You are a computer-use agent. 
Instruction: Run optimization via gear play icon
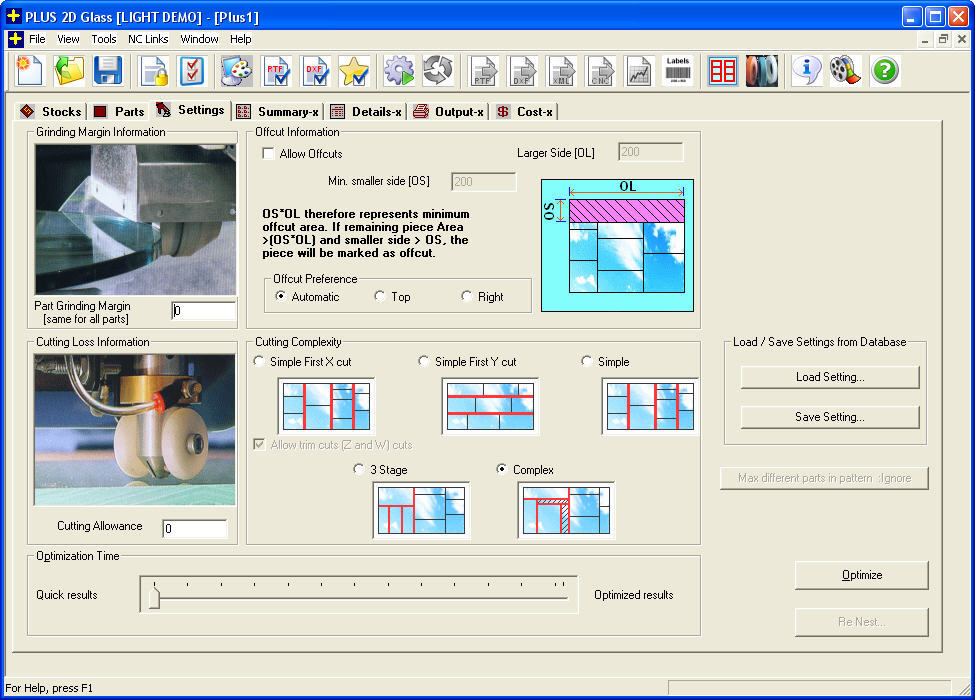(x=399, y=70)
